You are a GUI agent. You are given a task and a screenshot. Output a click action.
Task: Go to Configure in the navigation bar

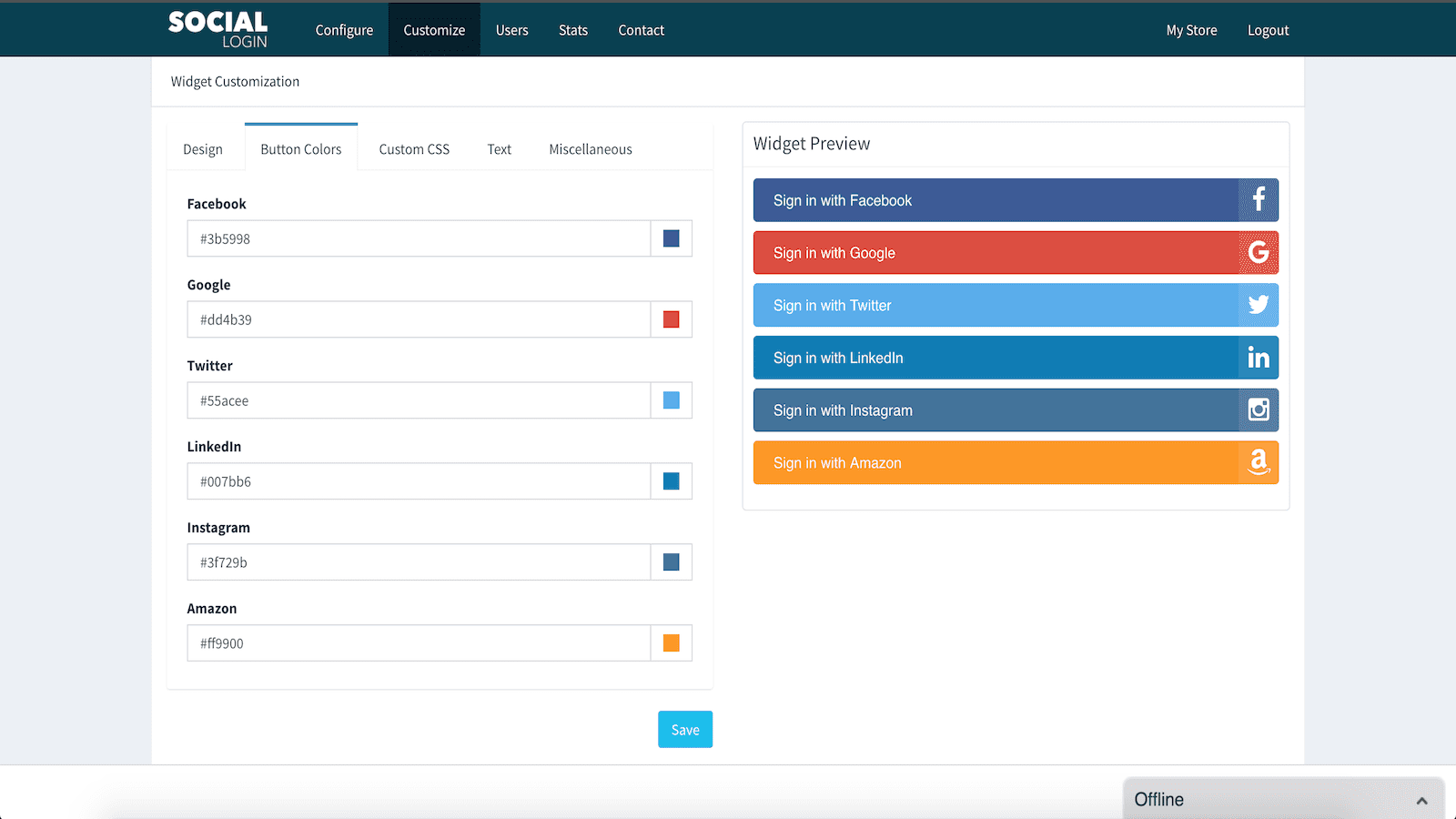tap(344, 30)
